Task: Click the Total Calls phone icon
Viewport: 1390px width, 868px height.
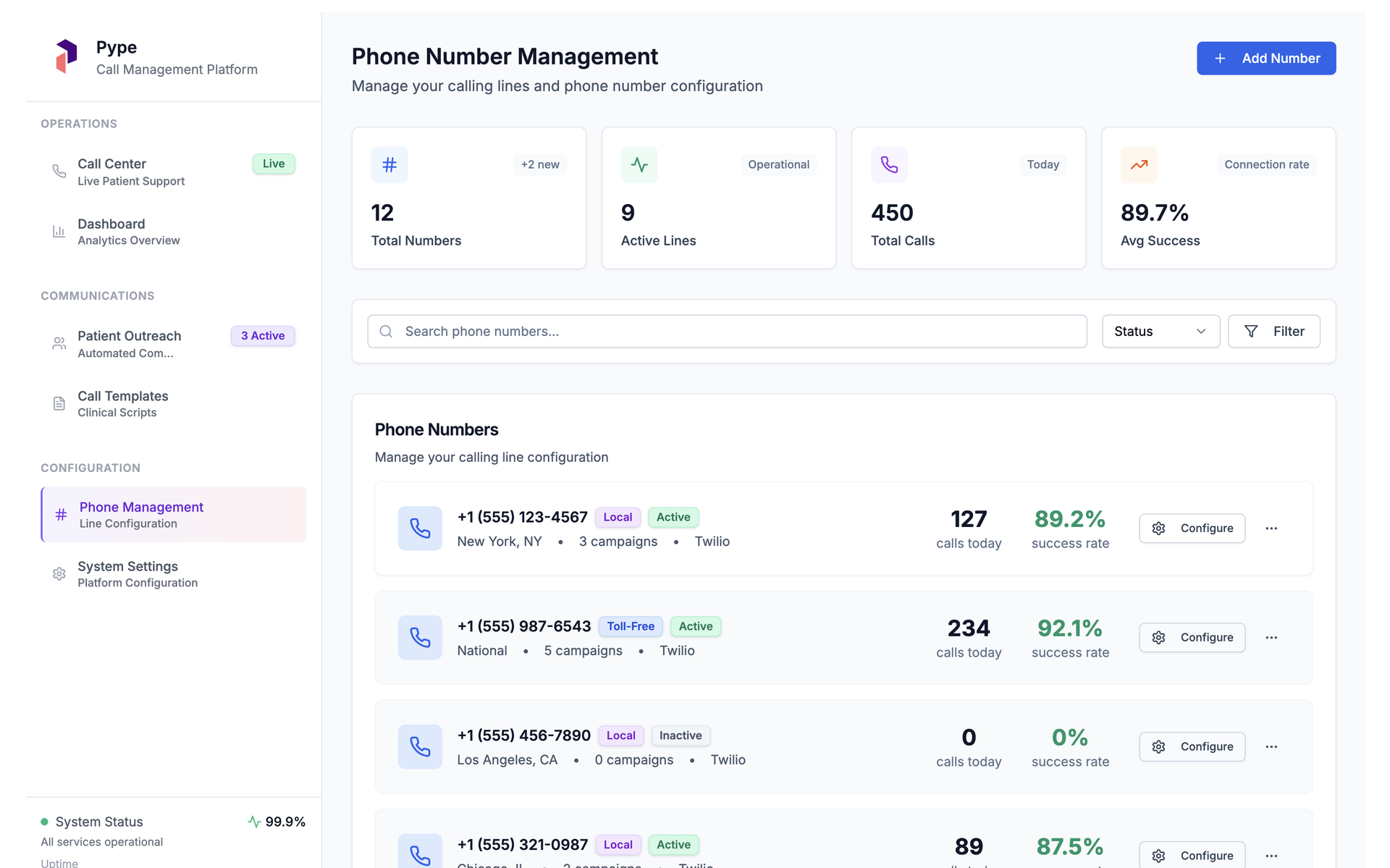Action: (889, 165)
